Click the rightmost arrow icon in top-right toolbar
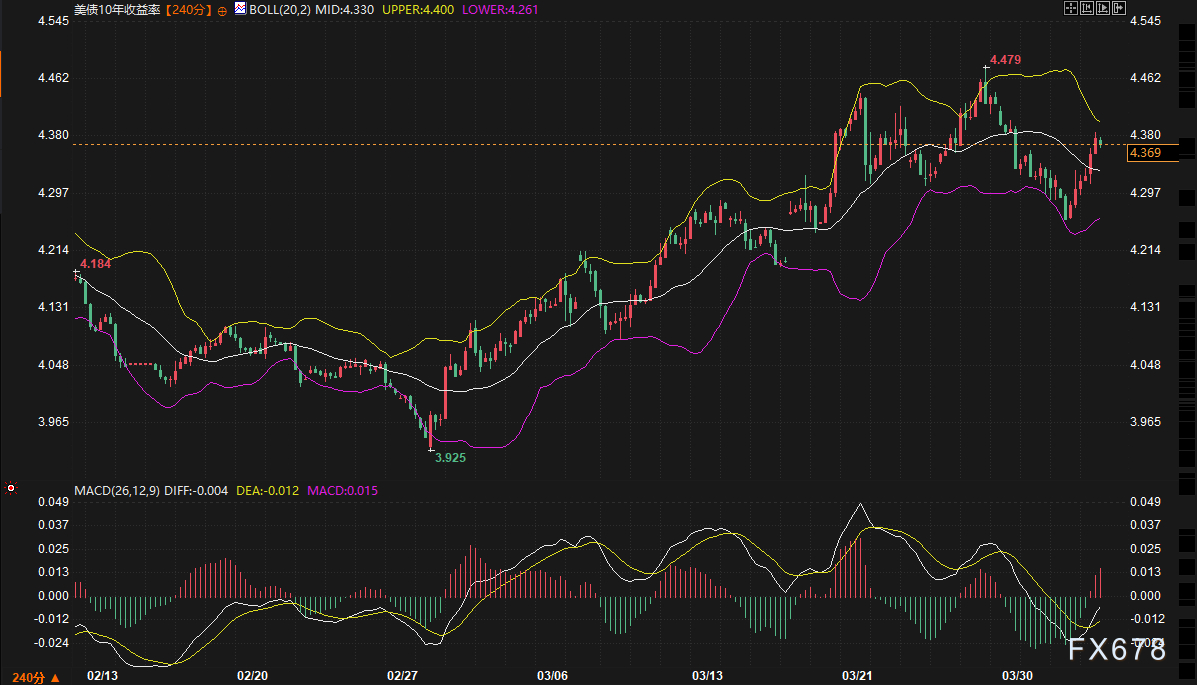Screen dimensions: 1197x685 pos(1118,8)
